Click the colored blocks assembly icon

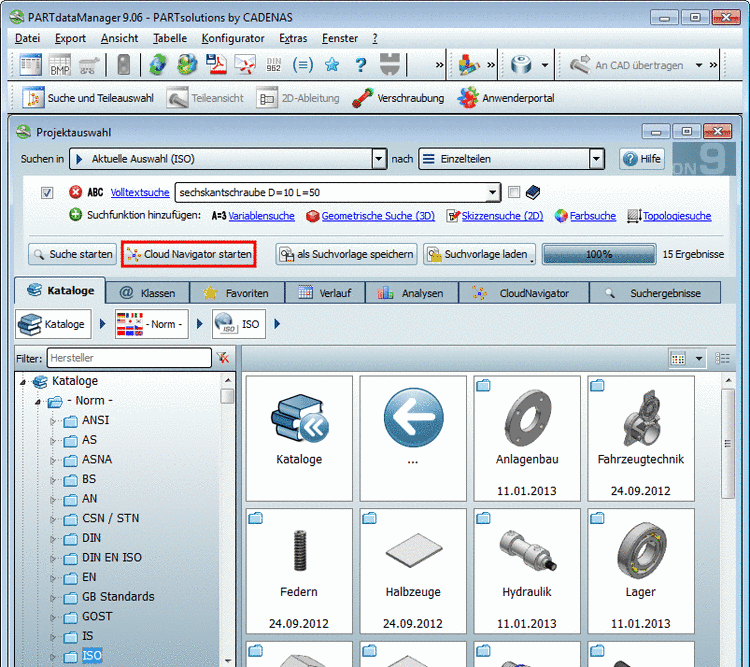(468, 65)
